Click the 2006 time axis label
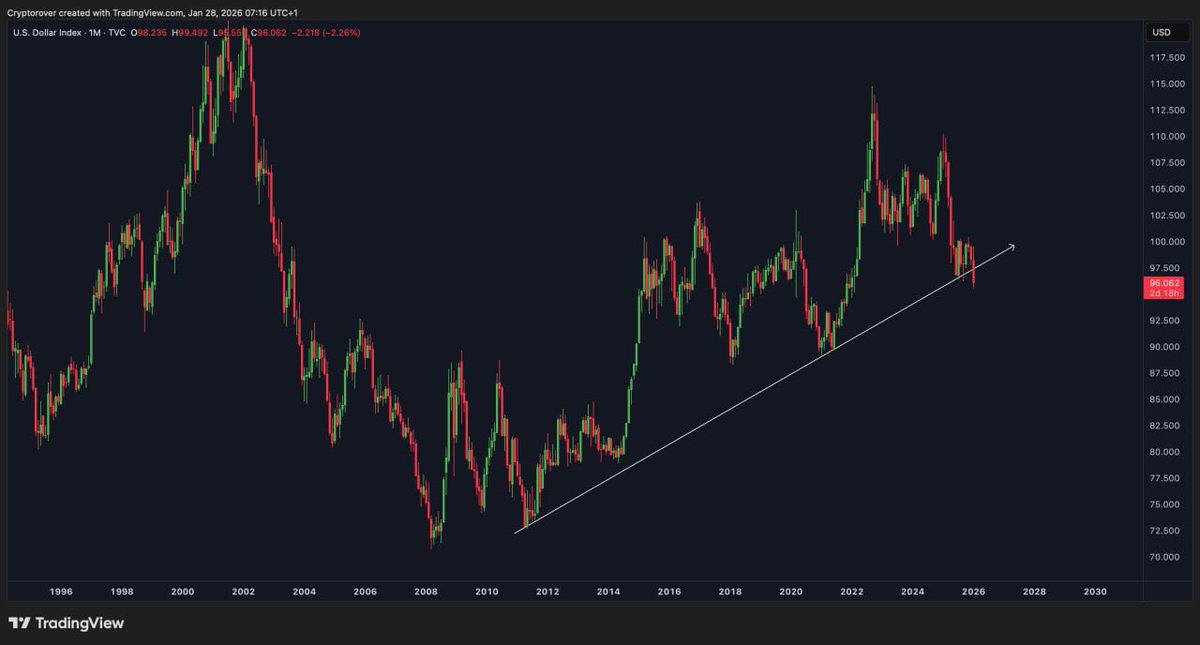This screenshot has width=1200, height=645. coord(365,592)
